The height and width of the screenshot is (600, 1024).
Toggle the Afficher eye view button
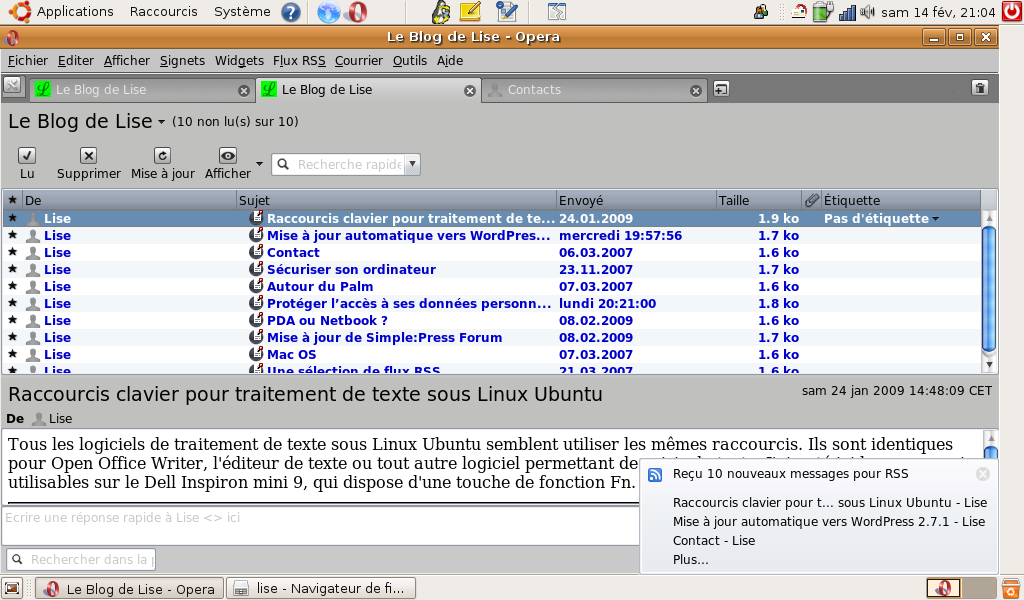[x=228, y=155]
